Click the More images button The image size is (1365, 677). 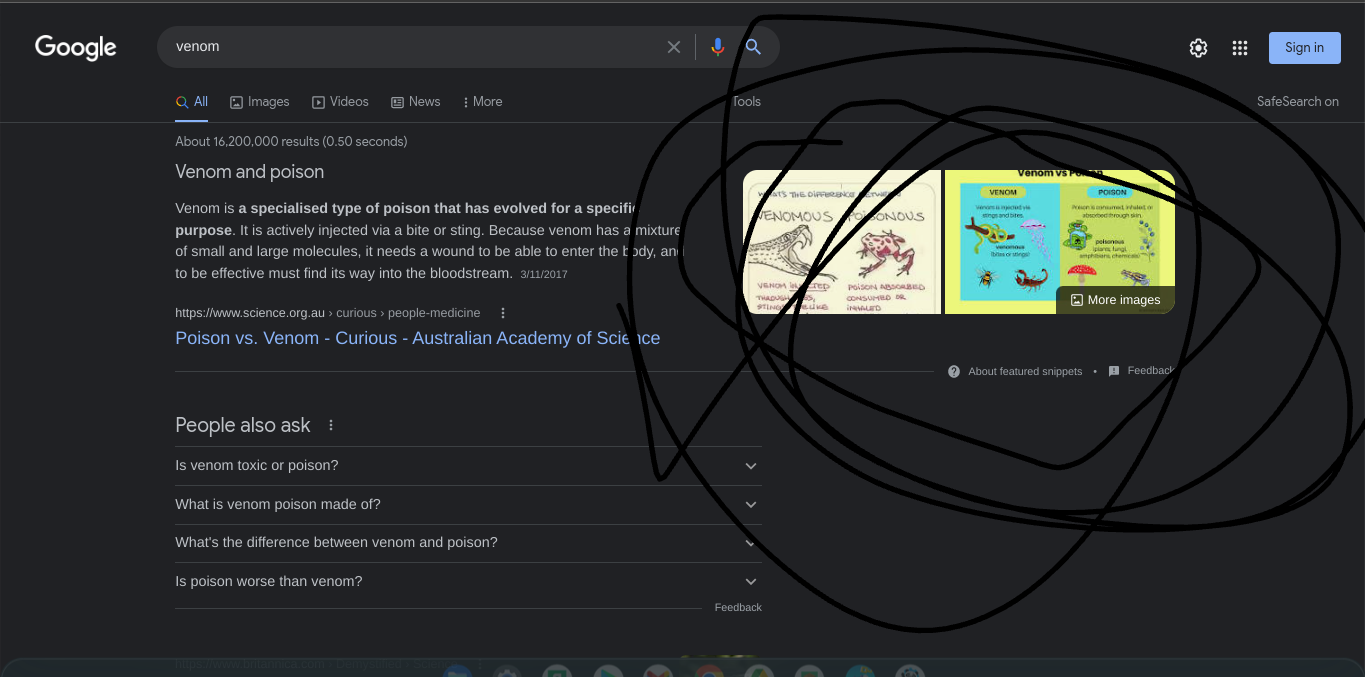click(1115, 300)
